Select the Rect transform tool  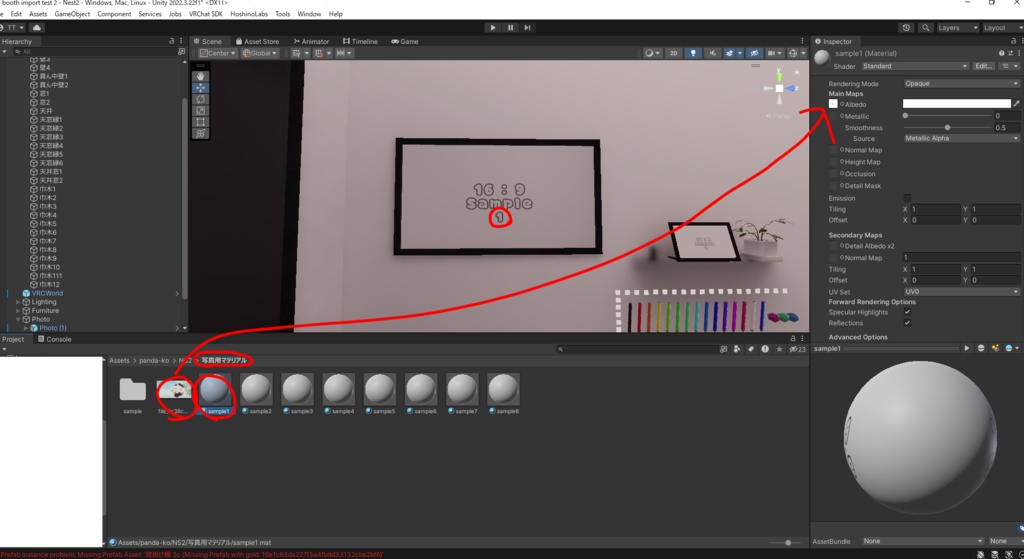[x=200, y=121]
